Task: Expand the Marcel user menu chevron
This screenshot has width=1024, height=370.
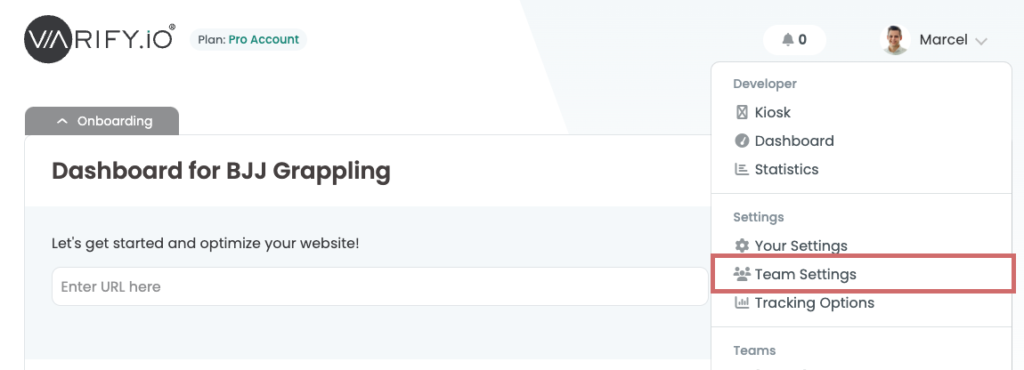Action: (980, 41)
